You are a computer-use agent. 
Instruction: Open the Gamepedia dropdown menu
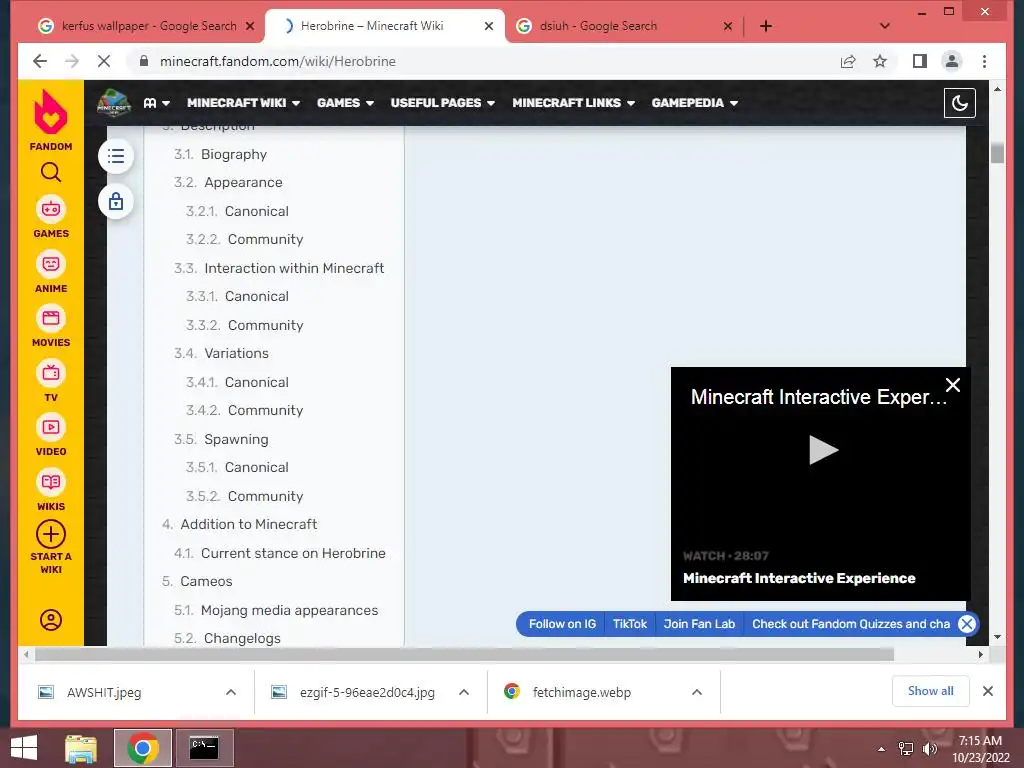point(694,103)
